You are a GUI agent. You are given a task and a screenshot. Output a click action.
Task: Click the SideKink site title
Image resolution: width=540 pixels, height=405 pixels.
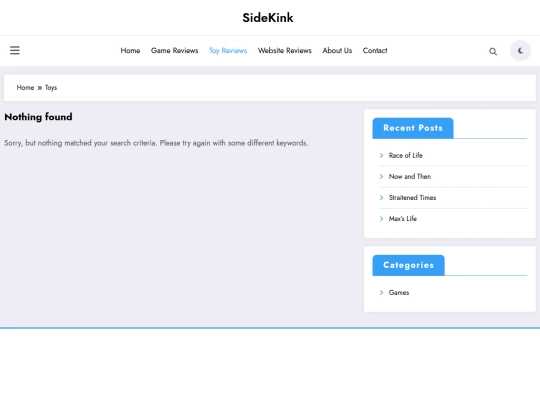(268, 18)
